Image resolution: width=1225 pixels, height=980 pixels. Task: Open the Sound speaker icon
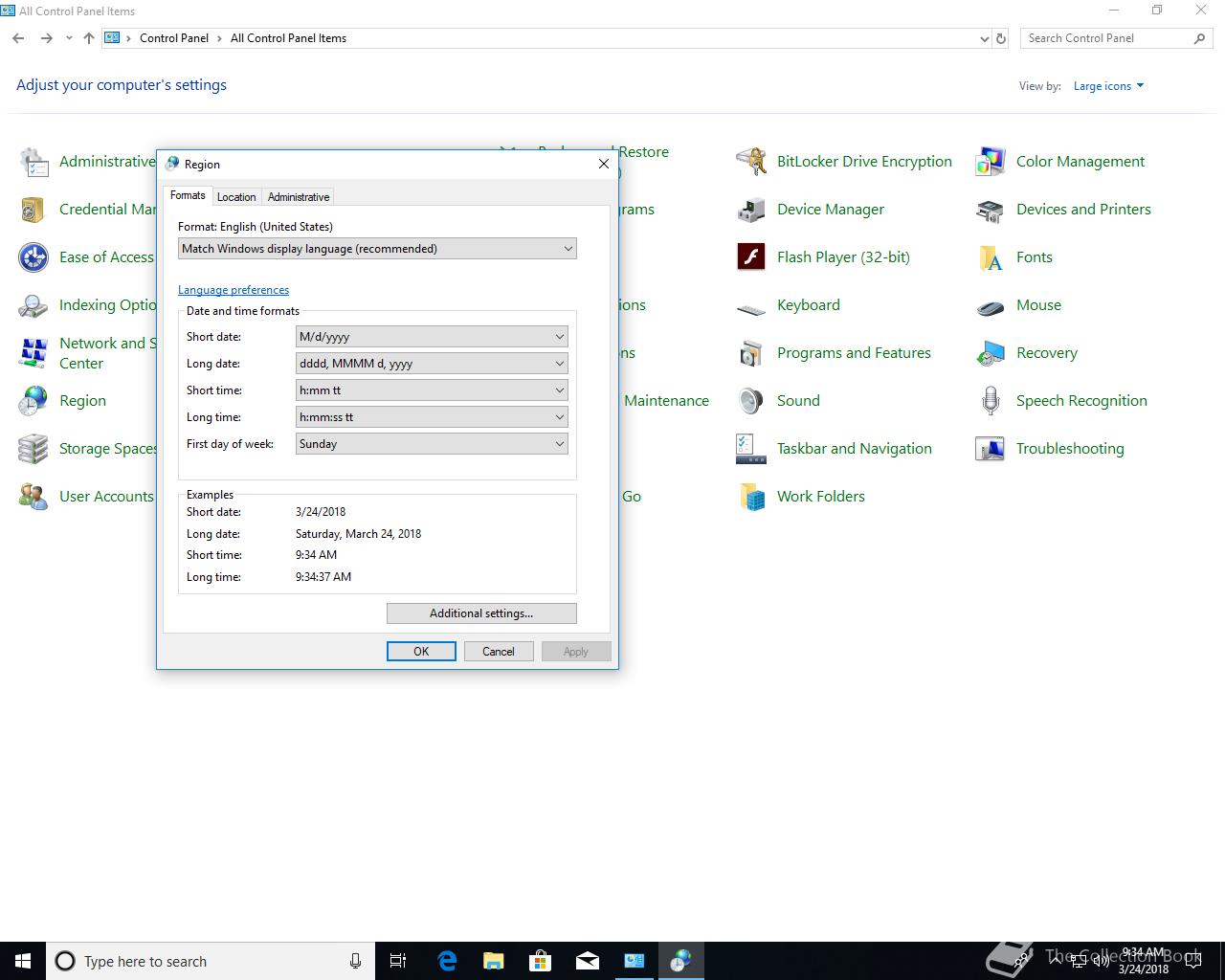(x=751, y=401)
